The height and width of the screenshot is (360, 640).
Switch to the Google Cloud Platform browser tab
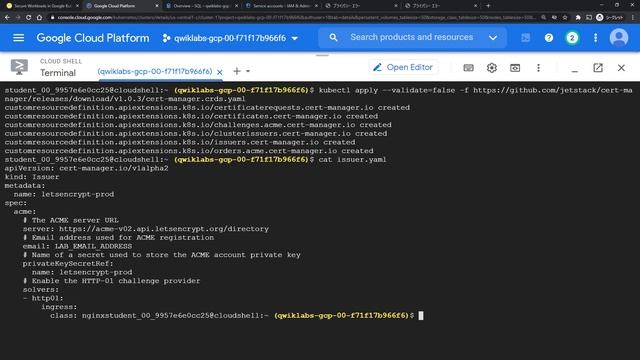pos(121,6)
